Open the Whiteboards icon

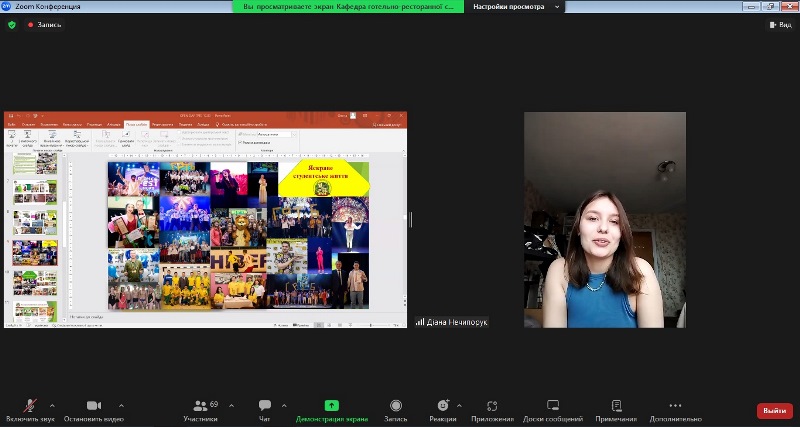point(552,405)
